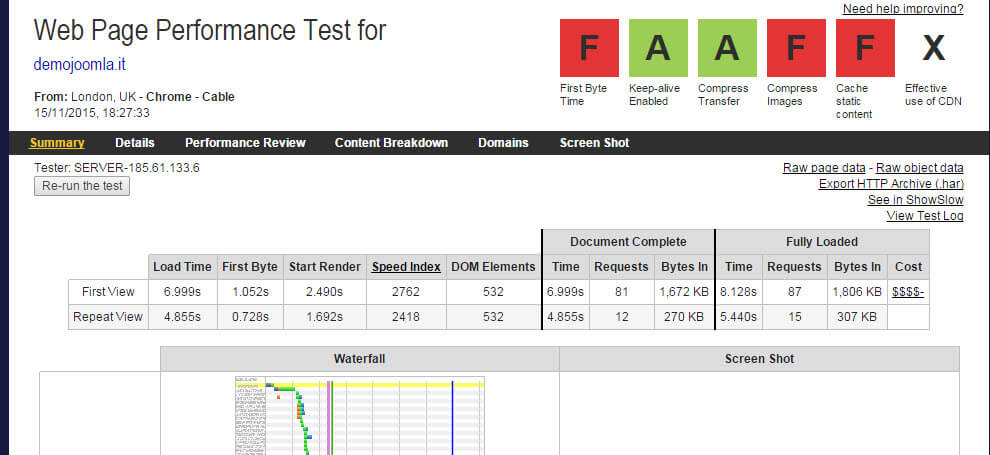Switch to the Summary tab

(x=57, y=143)
